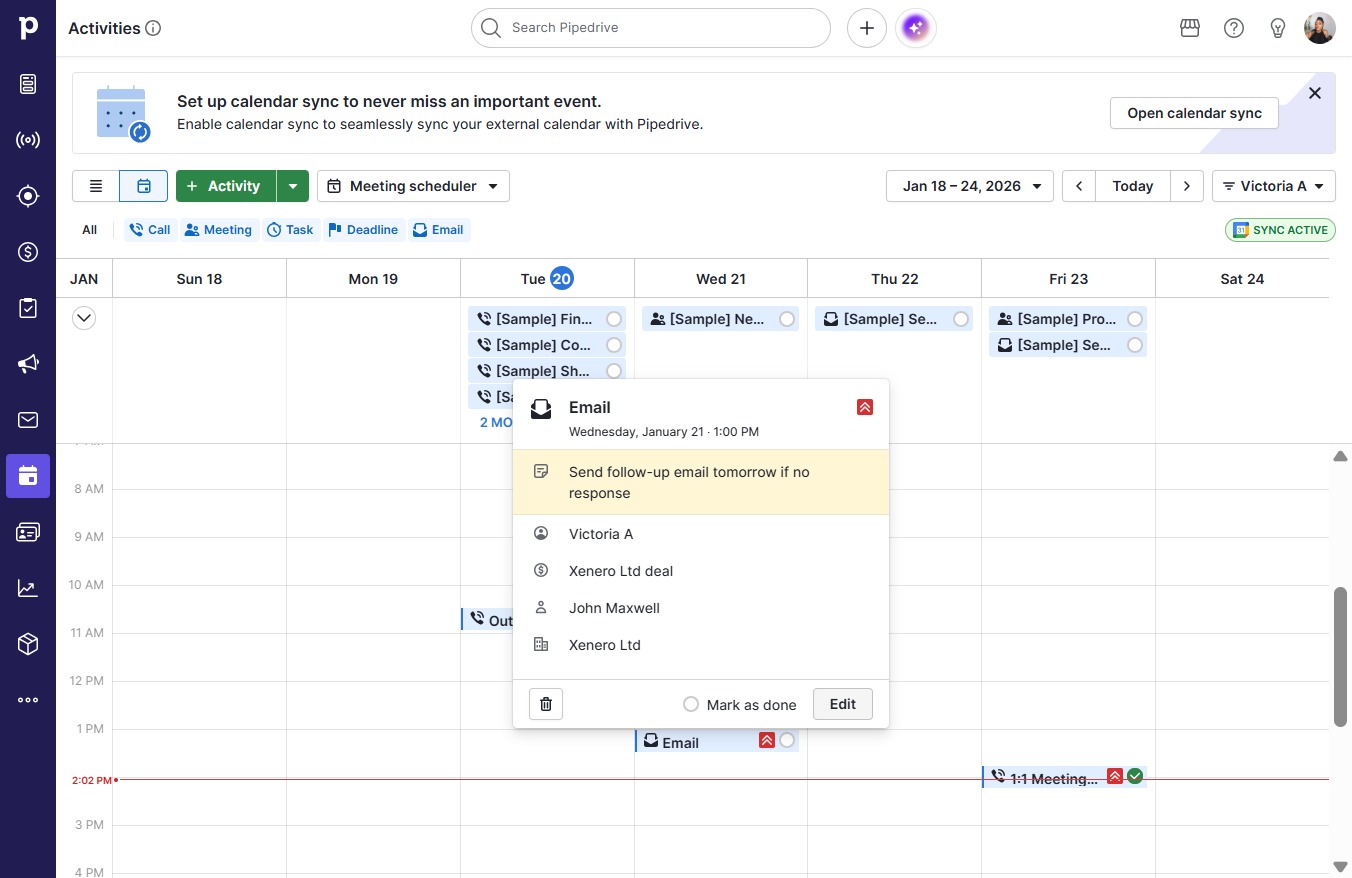Open the user profile avatar
The width and height of the screenshot is (1352, 878).
click(x=1320, y=28)
